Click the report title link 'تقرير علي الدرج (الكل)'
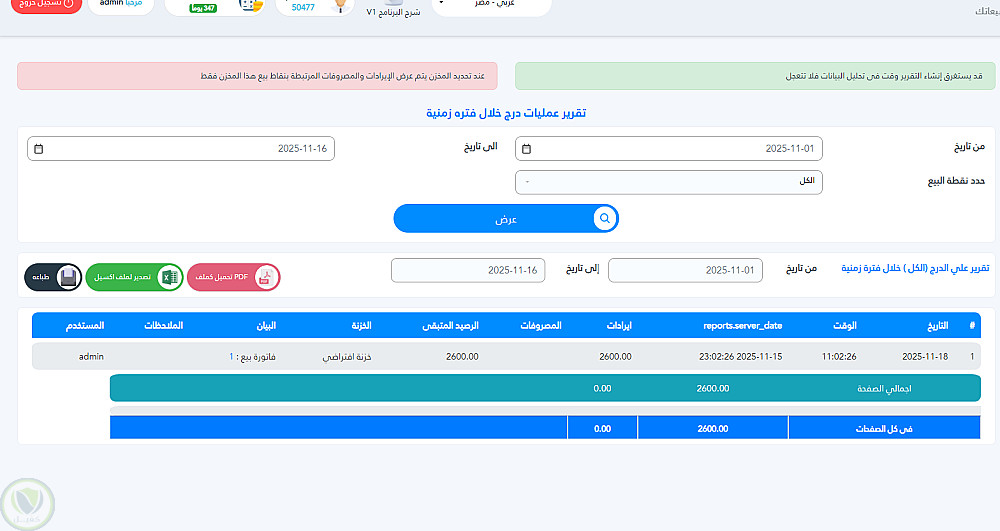 click(915, 268)
